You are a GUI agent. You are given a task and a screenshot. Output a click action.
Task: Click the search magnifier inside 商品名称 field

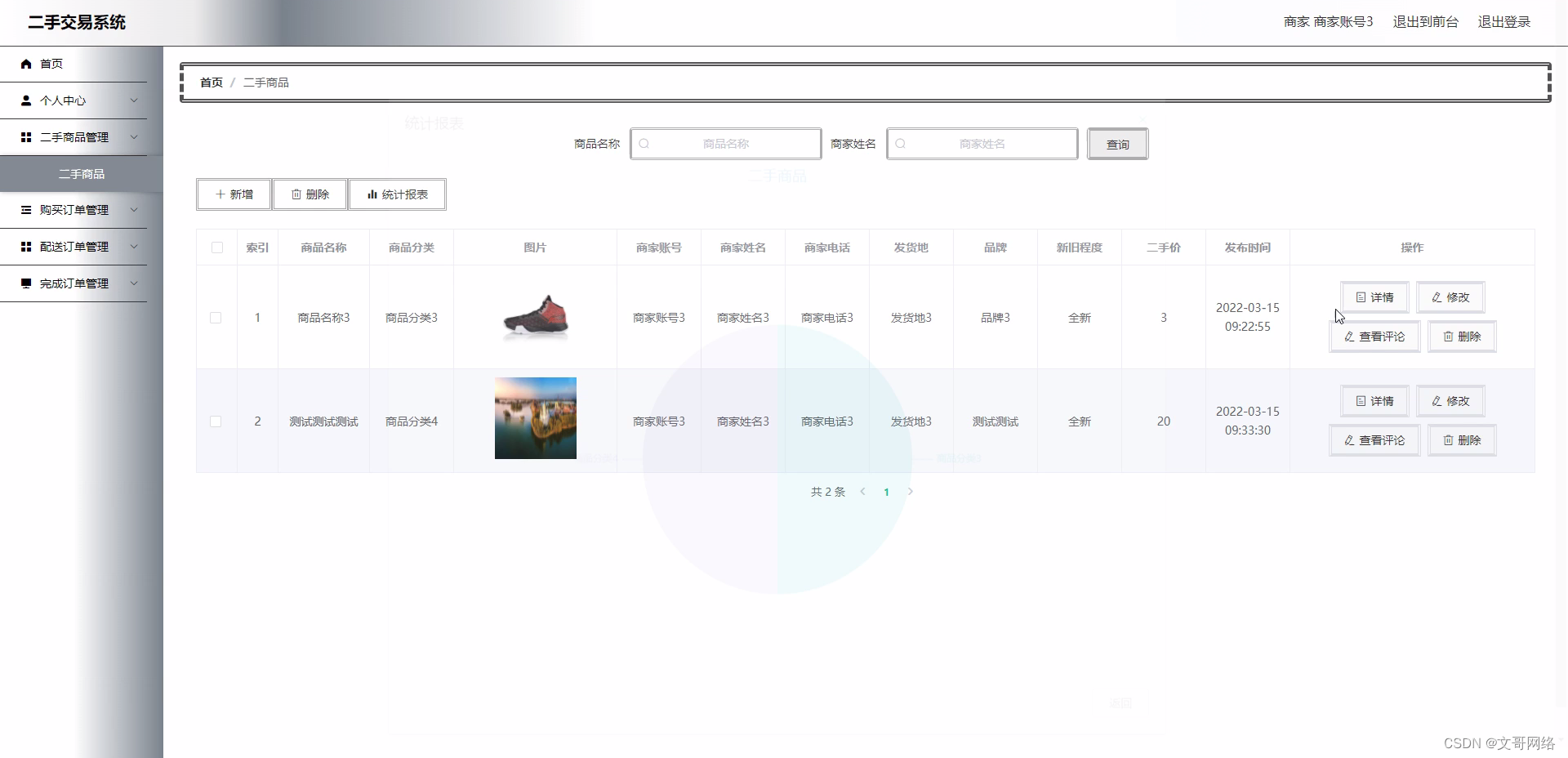click(x=645, y=144)
